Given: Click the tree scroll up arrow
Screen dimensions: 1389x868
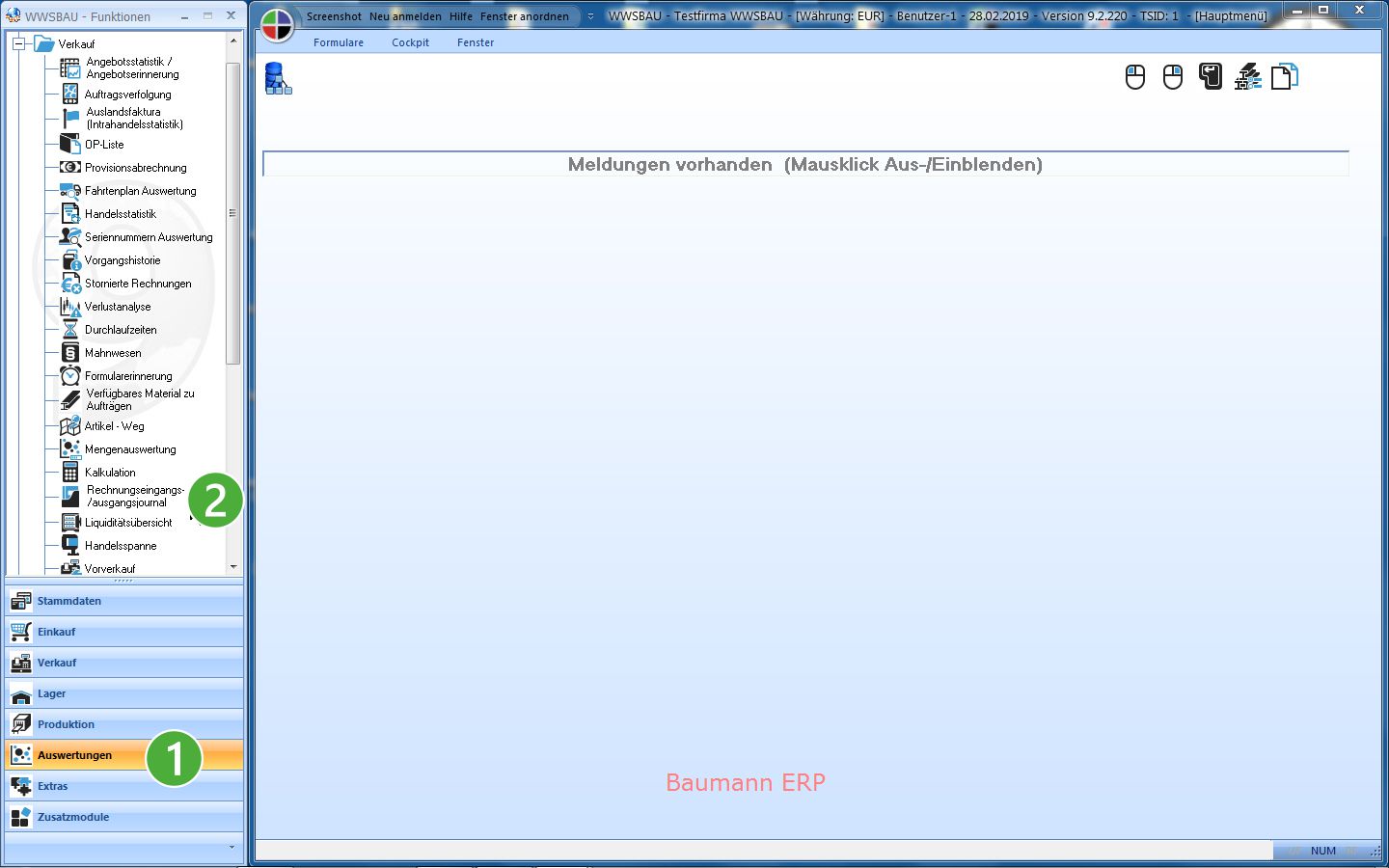Looking at the screenshot, I should (x=233, y=41).
